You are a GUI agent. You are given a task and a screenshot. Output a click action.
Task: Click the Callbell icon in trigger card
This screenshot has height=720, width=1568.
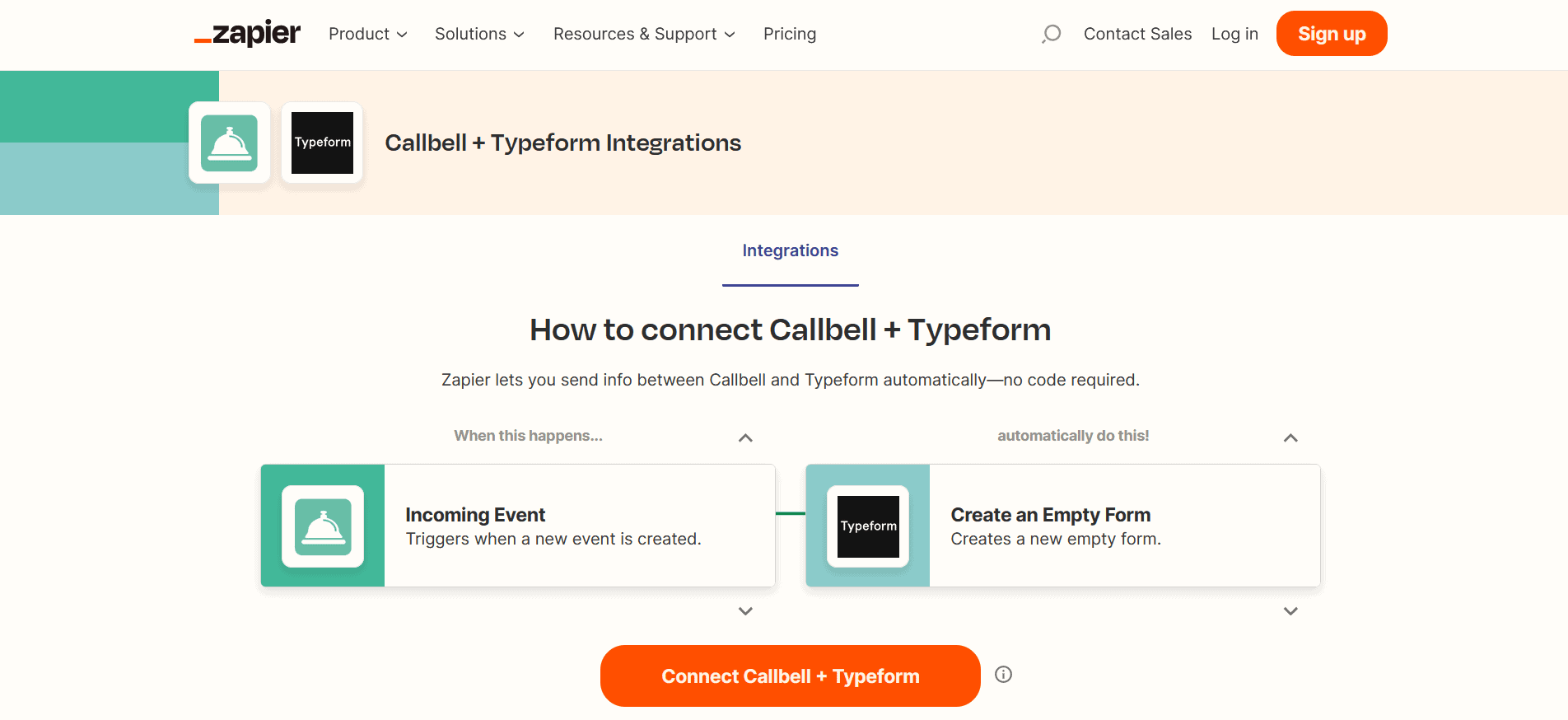(323, 526)
